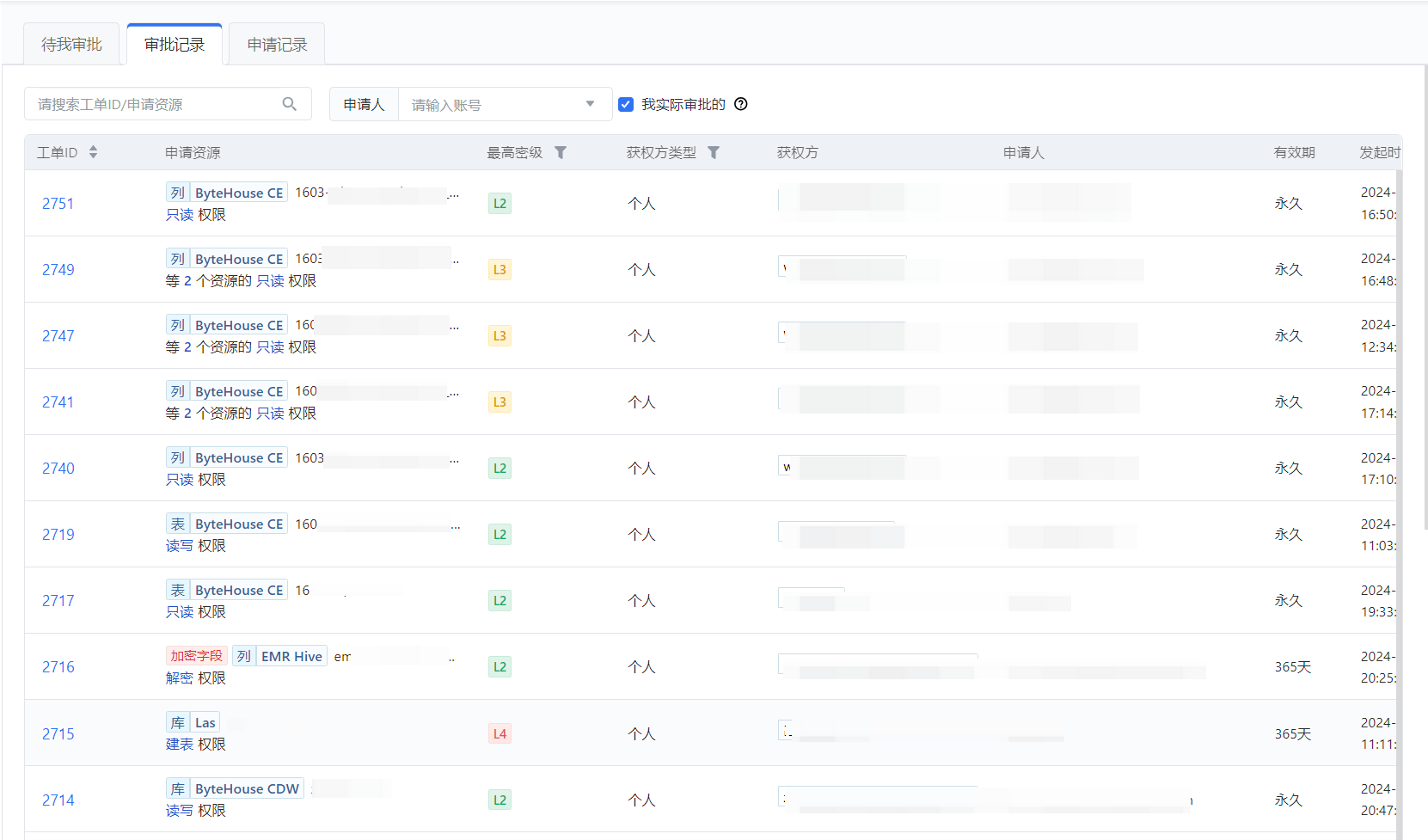
Task: Click the L2 badge in row 2719
Action: pyautogui.click(x=499, y=535)
